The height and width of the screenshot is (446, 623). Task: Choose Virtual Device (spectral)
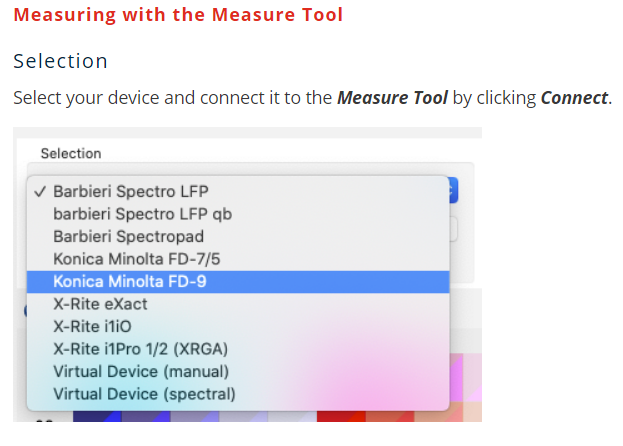click(144, 394)
